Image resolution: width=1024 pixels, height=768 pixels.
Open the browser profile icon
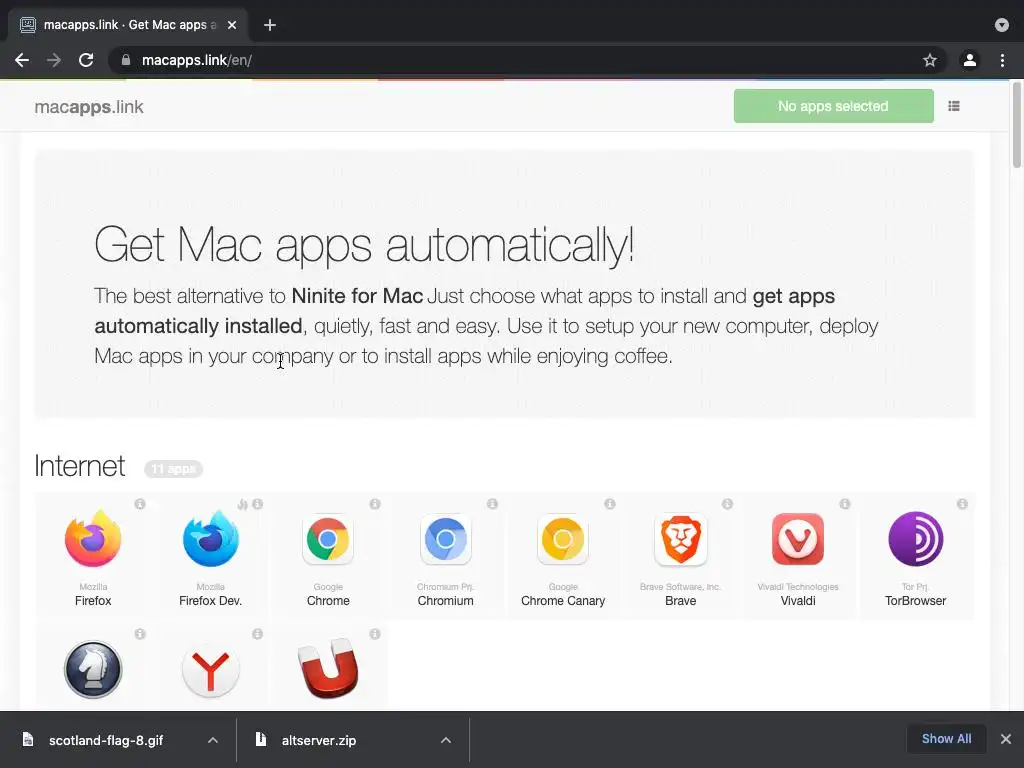coord(970,60)
